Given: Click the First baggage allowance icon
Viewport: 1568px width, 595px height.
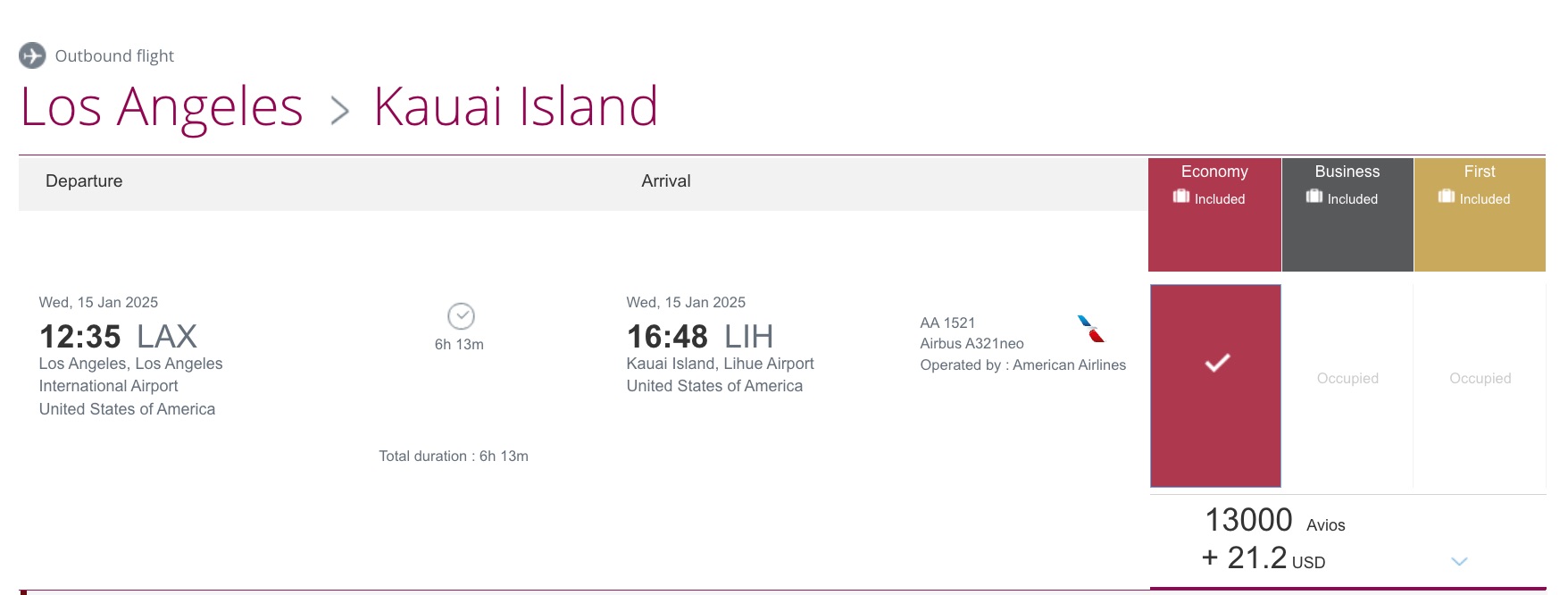Looking at the screenshot, I should 1447,197.
